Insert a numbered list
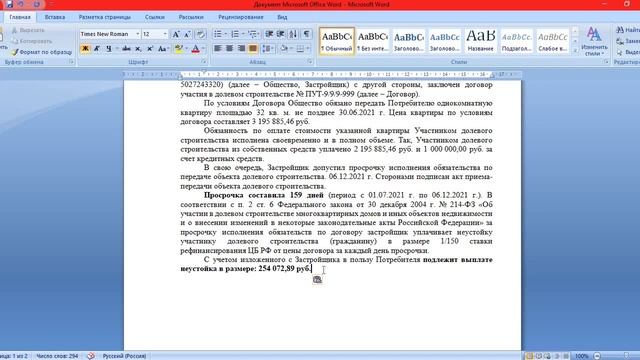 [x=235, y=34]
